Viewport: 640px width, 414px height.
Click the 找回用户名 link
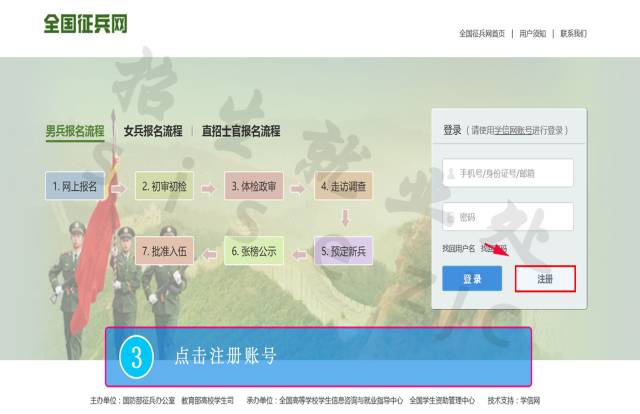459,248
